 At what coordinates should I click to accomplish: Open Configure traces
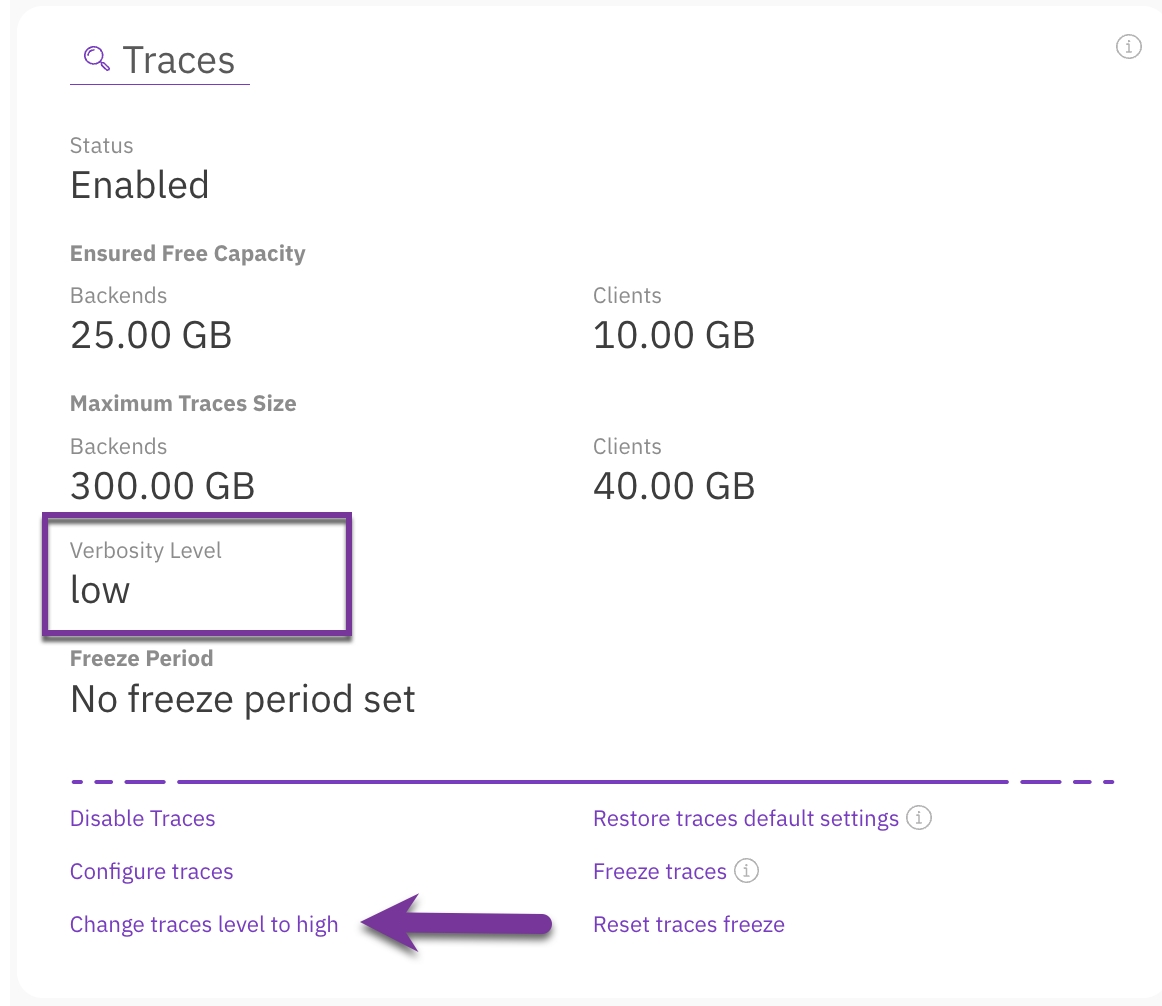151,872
